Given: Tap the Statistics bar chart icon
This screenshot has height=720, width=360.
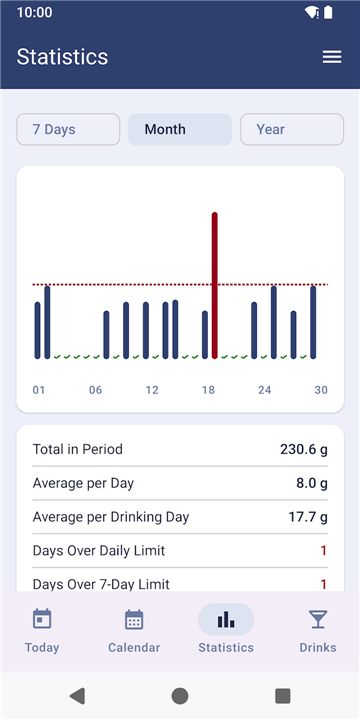Looking at the screenshot, I should pyautogui.click(x=226, y=619).
